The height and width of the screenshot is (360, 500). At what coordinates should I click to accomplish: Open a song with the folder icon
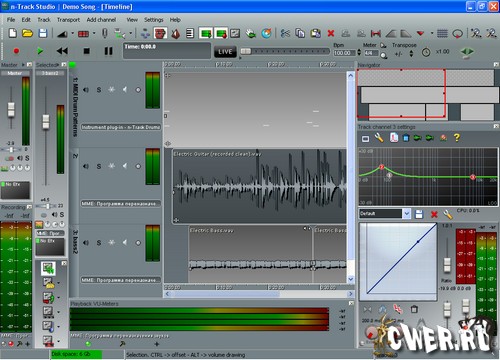pyautogui.click(x=28, y=33)
